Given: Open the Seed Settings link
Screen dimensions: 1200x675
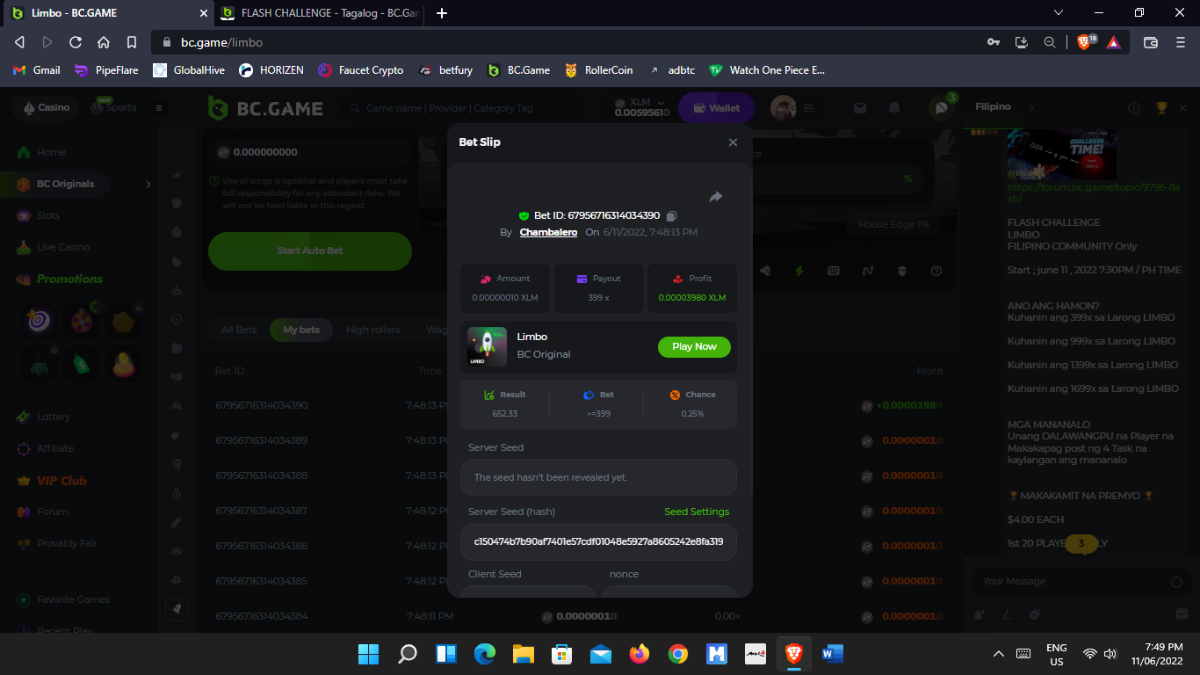Looking at the screenshot, I should click(x=696, y=512).
